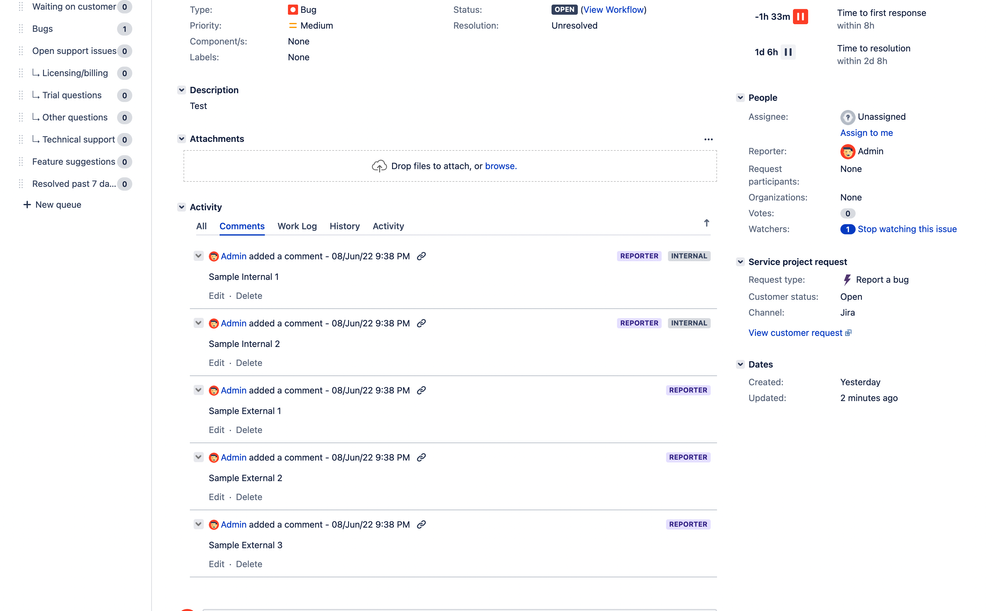This screenshot has height=611, width=998.
Task: Copy permalink of Sample Internal 2 comment
Action: coord(421,323)
